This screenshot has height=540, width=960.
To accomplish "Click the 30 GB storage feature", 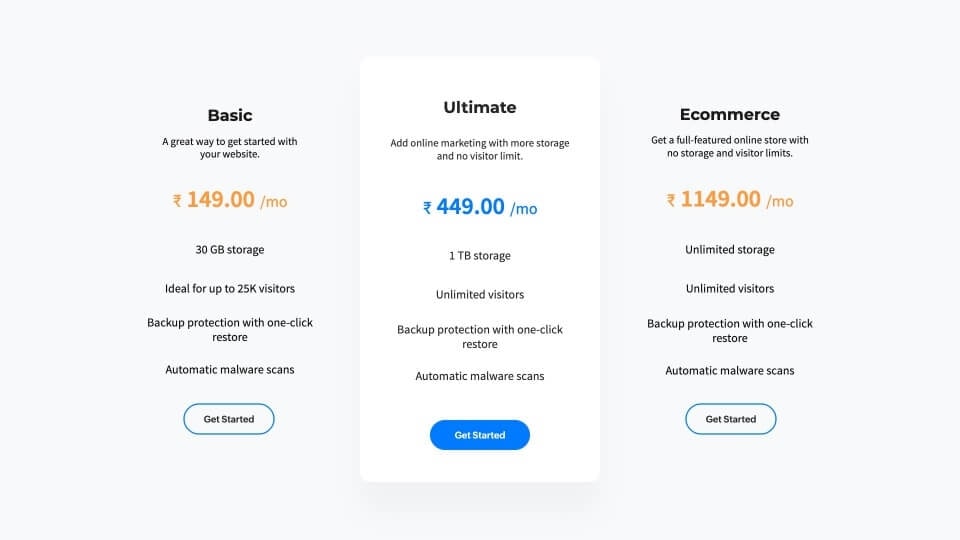I will click(x=230, y=250).
